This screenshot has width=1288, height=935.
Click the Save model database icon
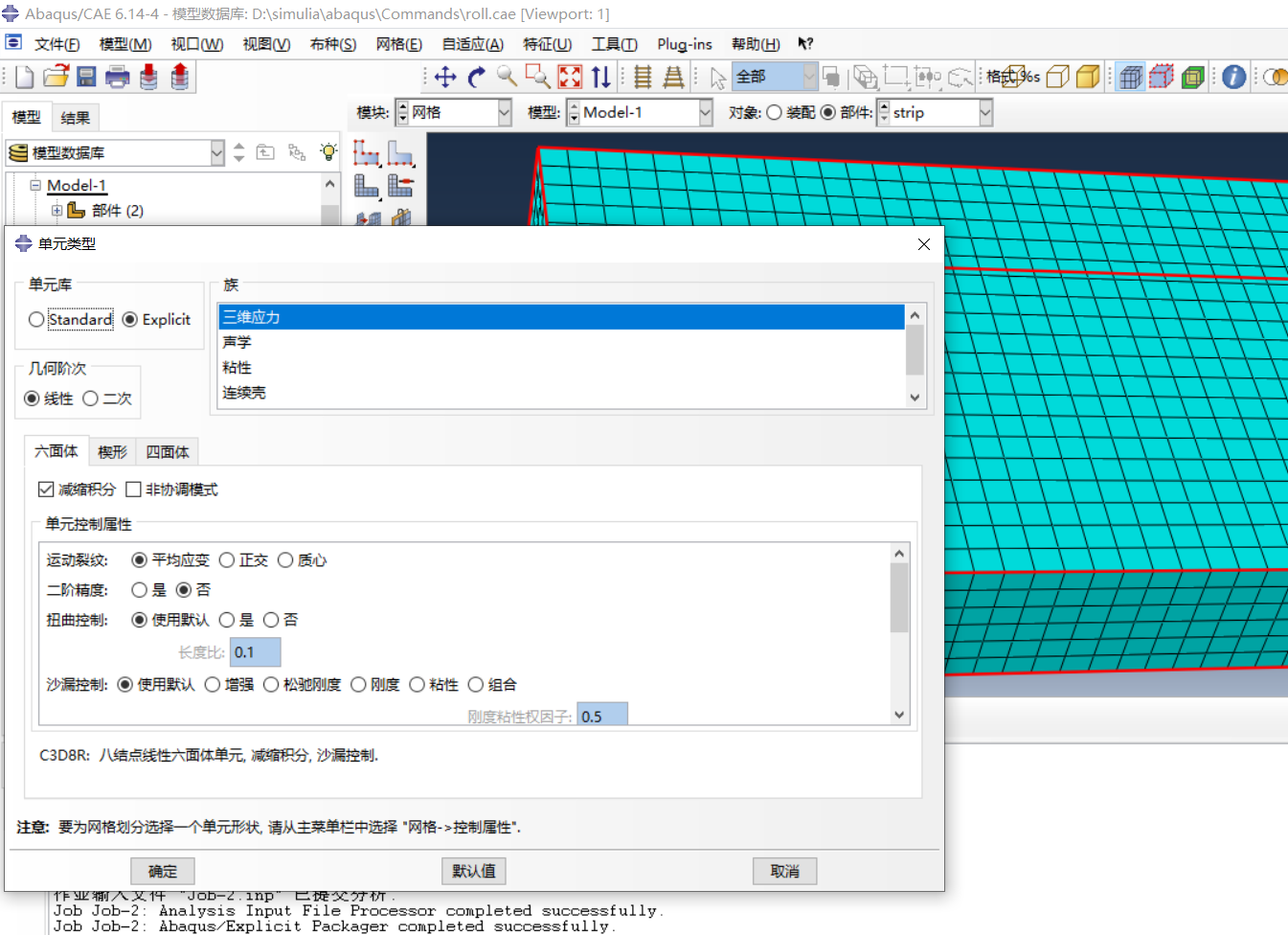pyautogui.click(x=86, y=78)
